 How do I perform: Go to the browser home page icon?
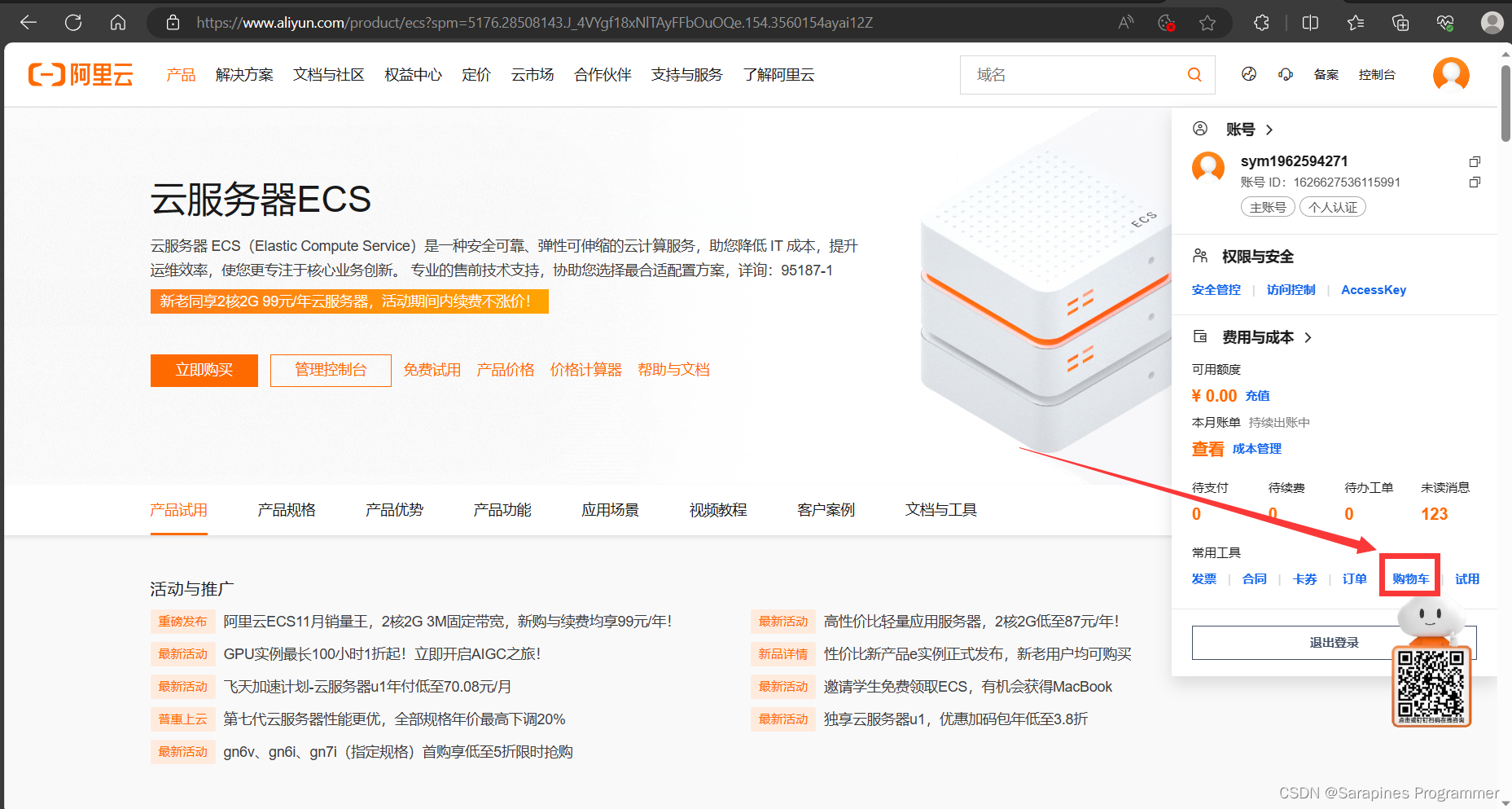[x=118, y=23]
